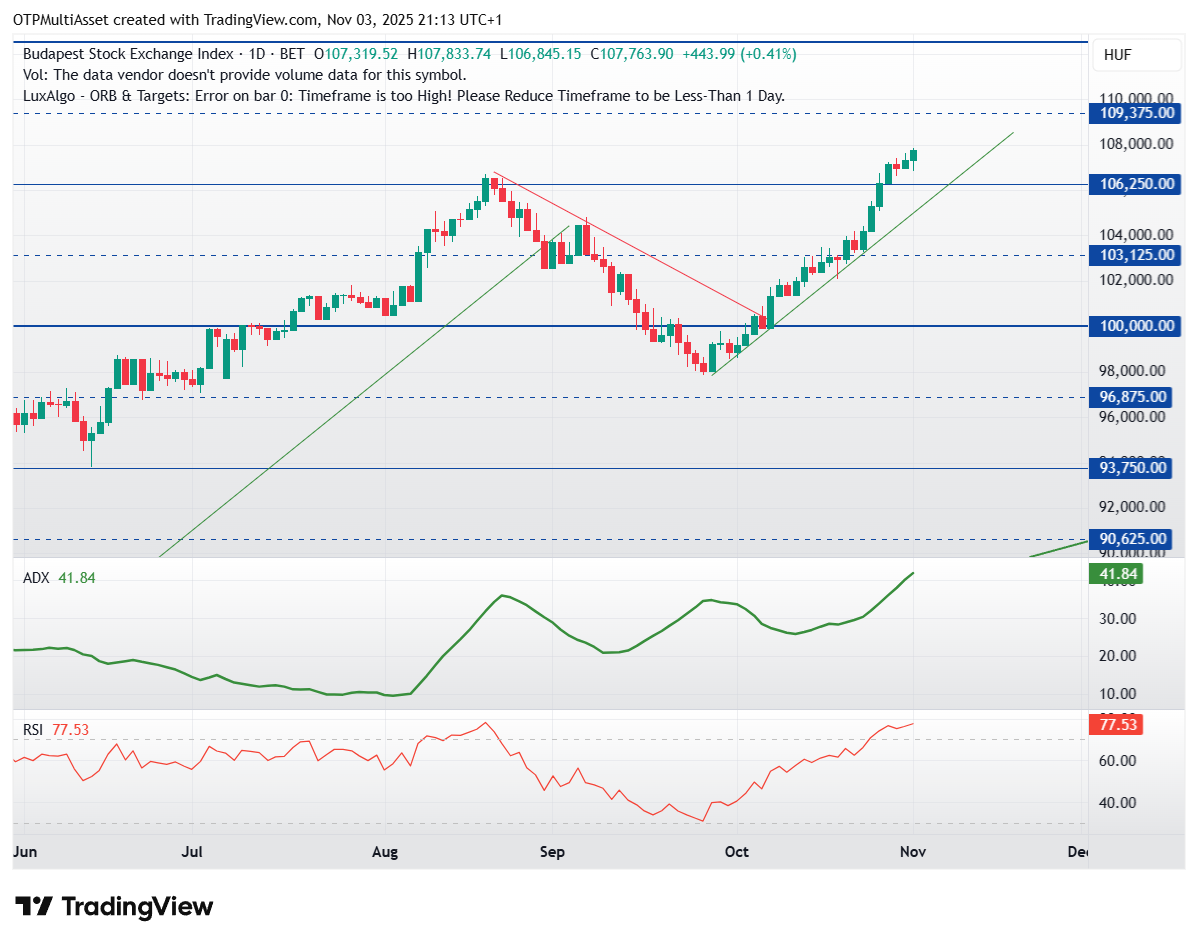Click the Vol indicator legend line
Viewport: 1198px width, 944px height.
pyautogui.click(x=244, y=75)
